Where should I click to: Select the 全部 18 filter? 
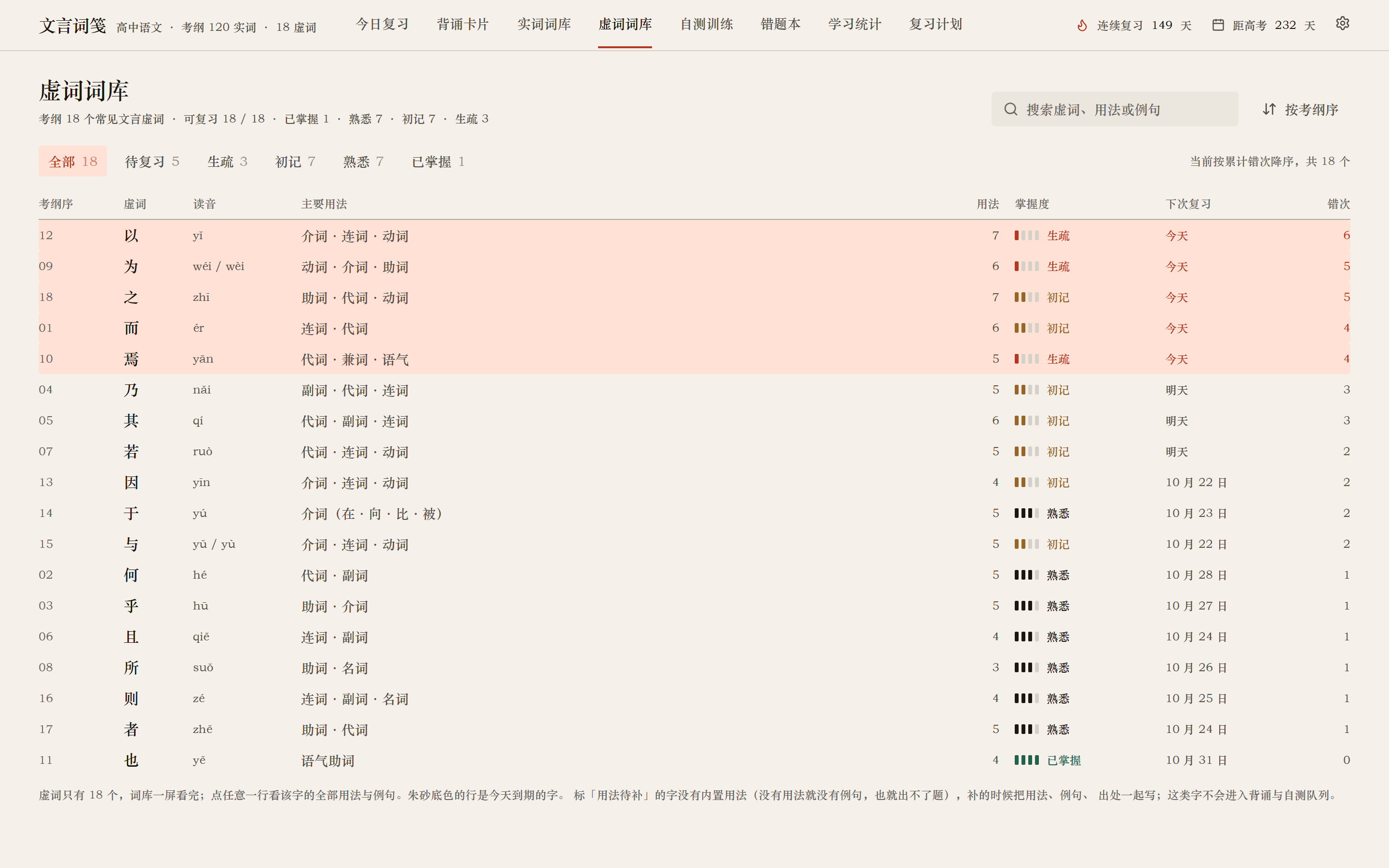(x=73, y=162)
